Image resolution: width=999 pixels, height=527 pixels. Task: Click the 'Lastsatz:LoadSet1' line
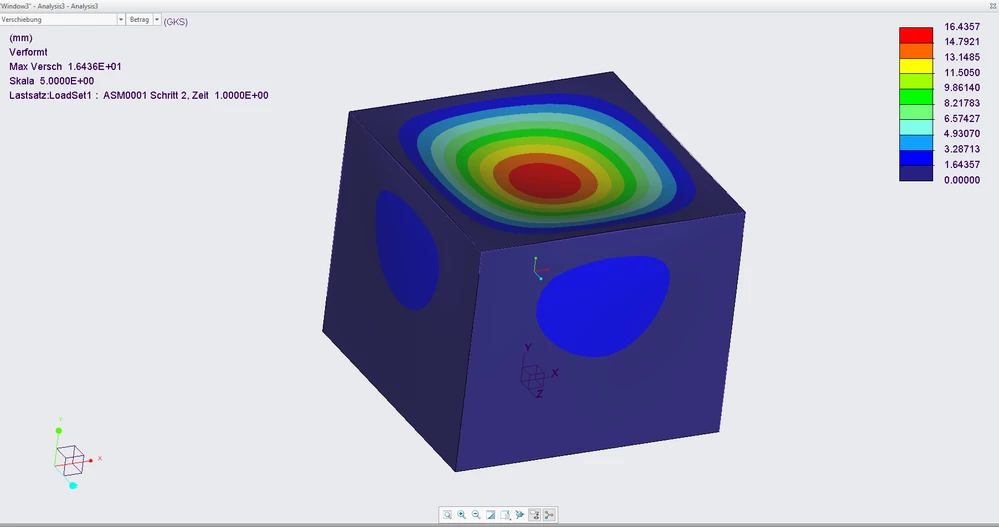pos(139,96)
